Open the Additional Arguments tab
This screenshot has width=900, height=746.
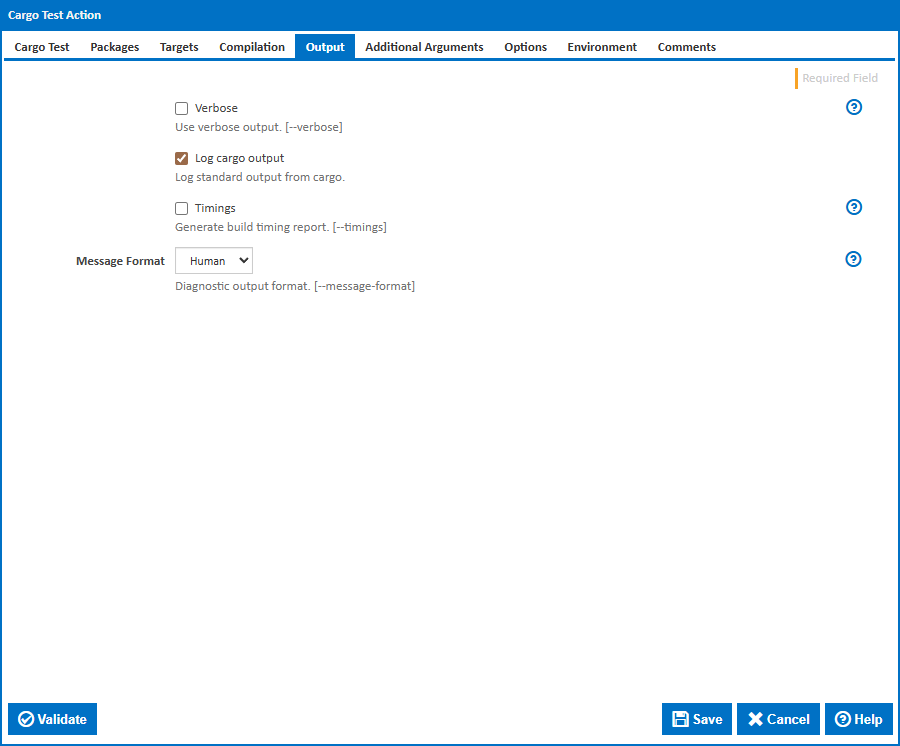point(424,47)
